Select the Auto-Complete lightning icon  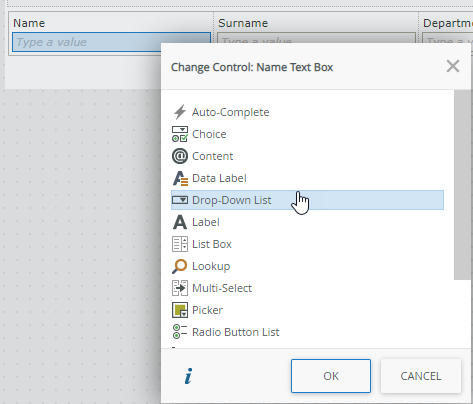(180, 112)
